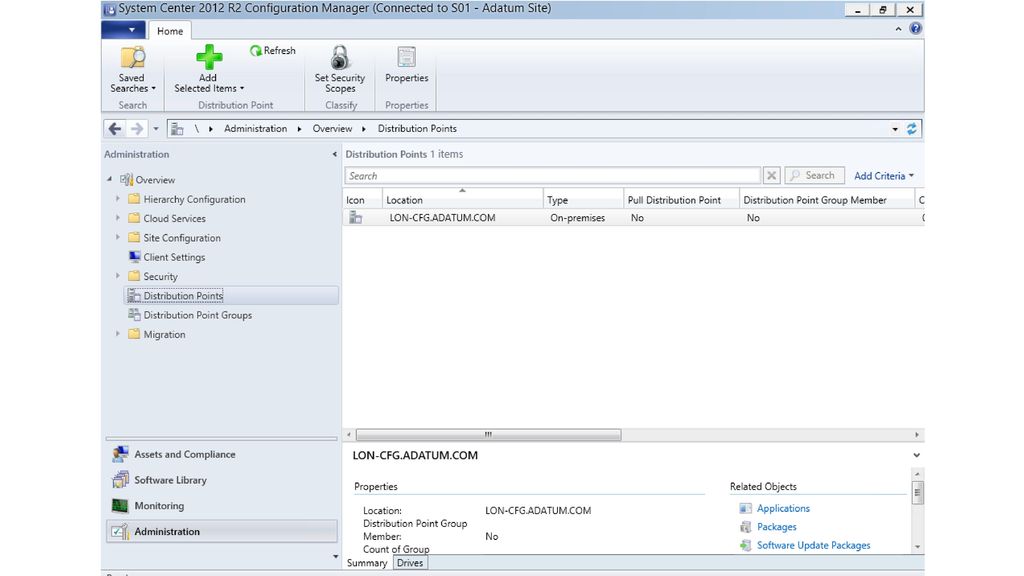
Task: Click the green Add Selected Items plus icon
Action: click(x=209, y=57)
